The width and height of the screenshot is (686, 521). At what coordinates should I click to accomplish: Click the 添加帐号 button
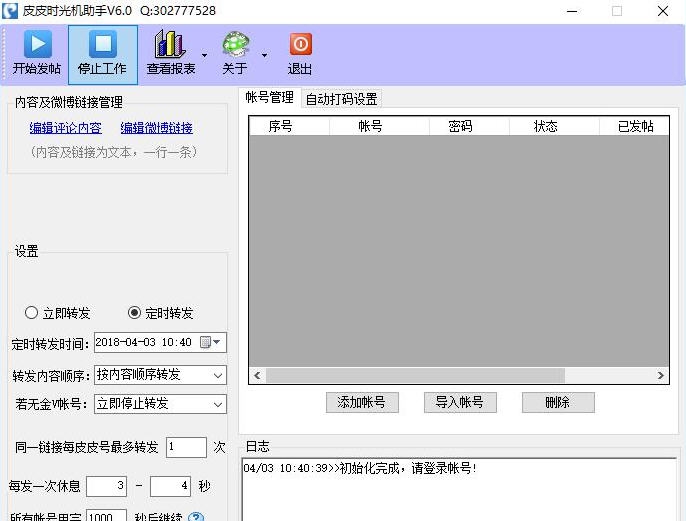[362, 402]
